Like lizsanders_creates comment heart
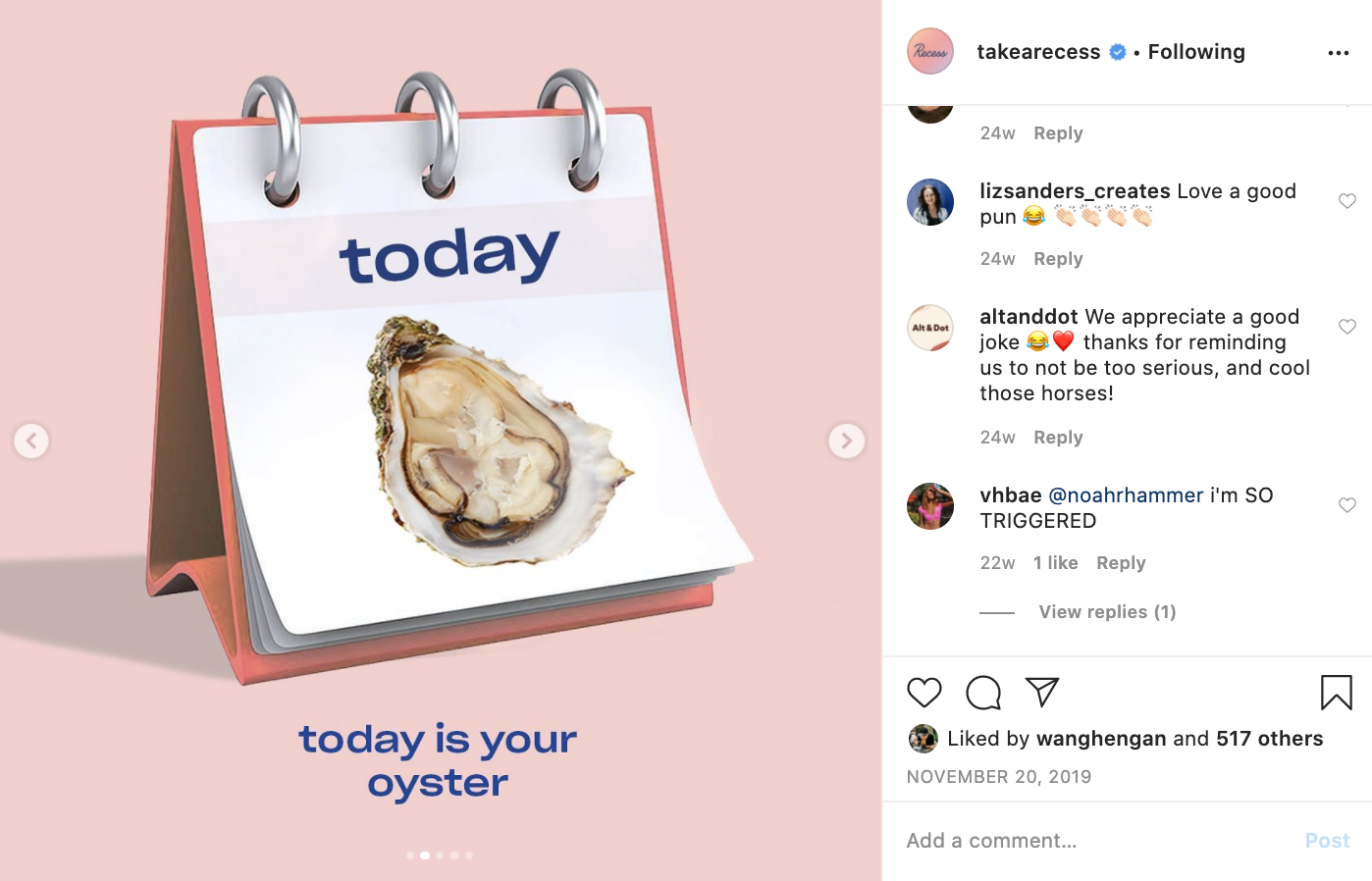 pos(1346,201)
